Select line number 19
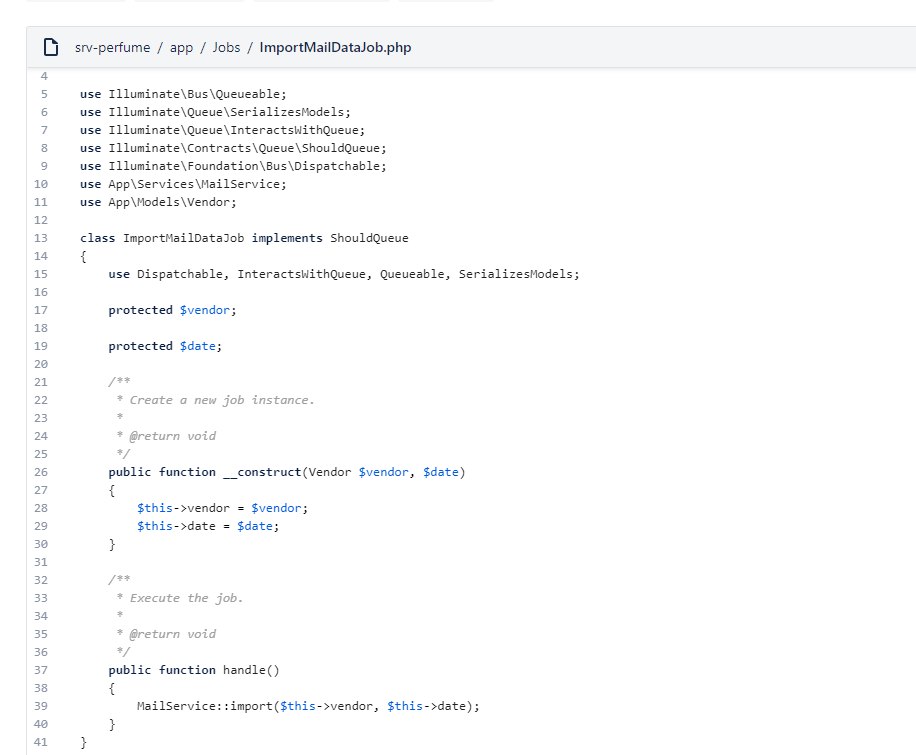The height and width of the screenshot is (755, 916). (40, 346)
